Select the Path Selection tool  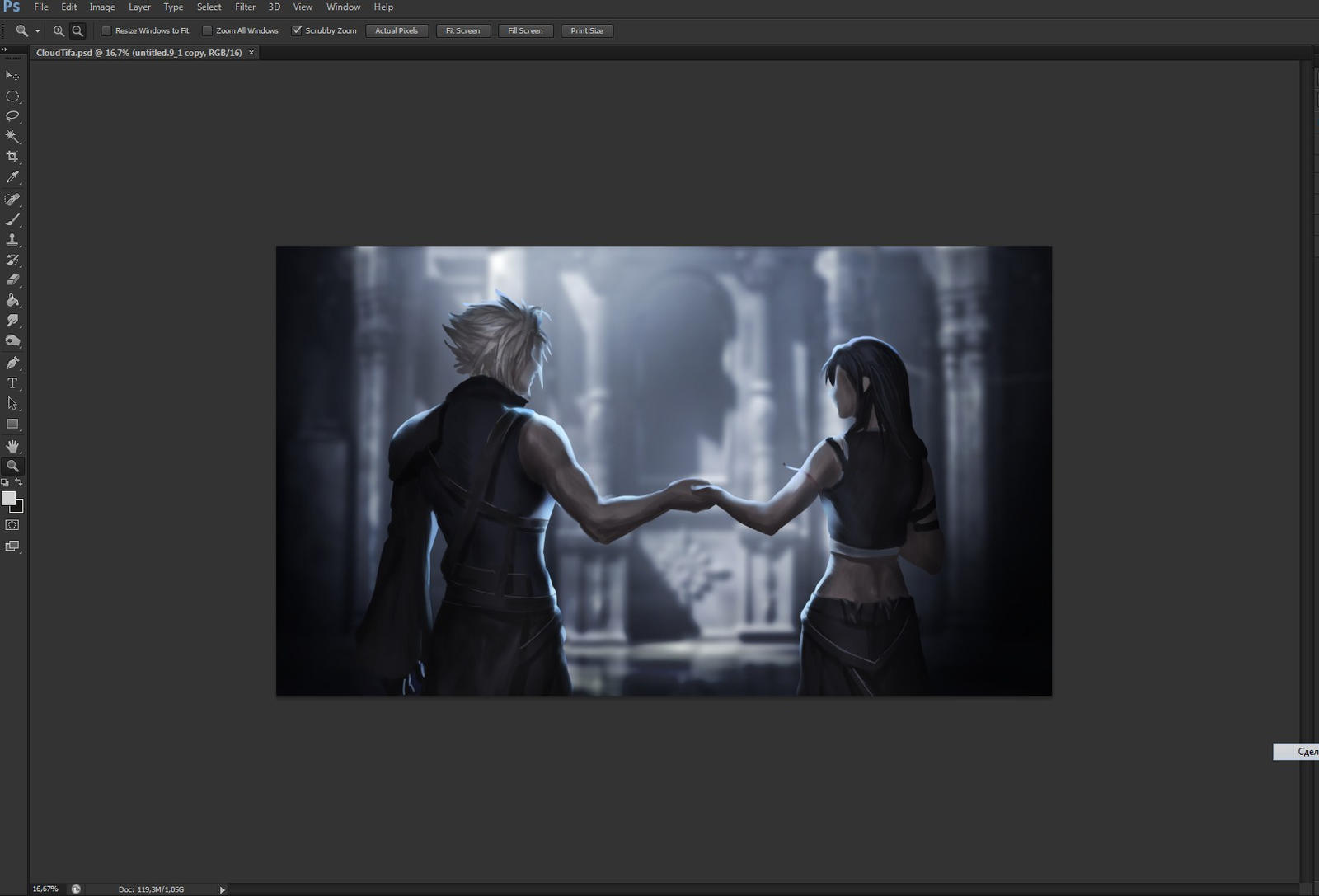[12, 404]
